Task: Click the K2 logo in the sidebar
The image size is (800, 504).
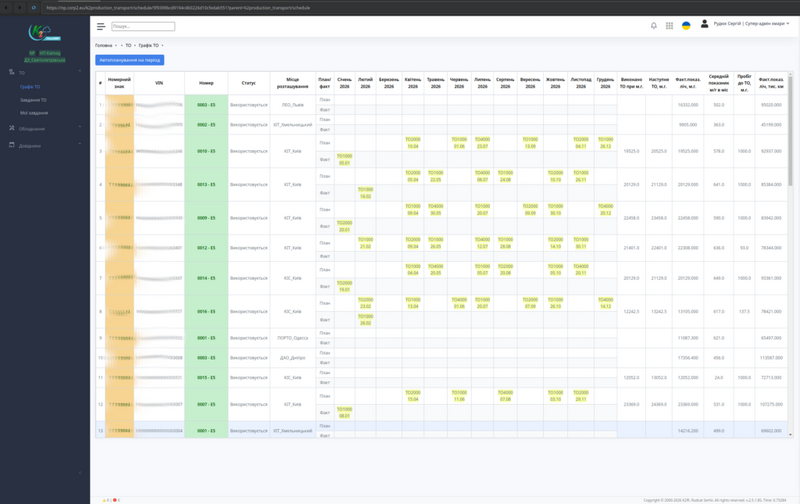Action: click(x=45, y=34)
